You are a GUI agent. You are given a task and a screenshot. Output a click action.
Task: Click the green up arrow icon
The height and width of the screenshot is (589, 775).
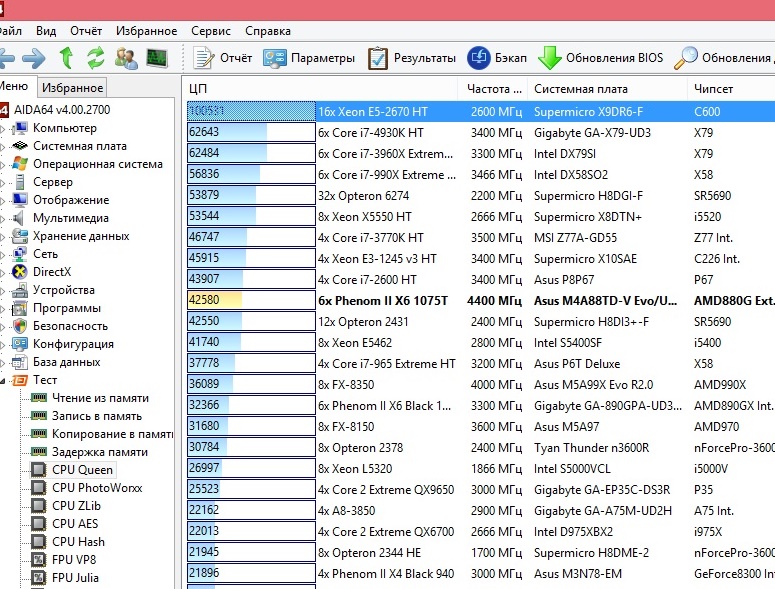point(66,58)
